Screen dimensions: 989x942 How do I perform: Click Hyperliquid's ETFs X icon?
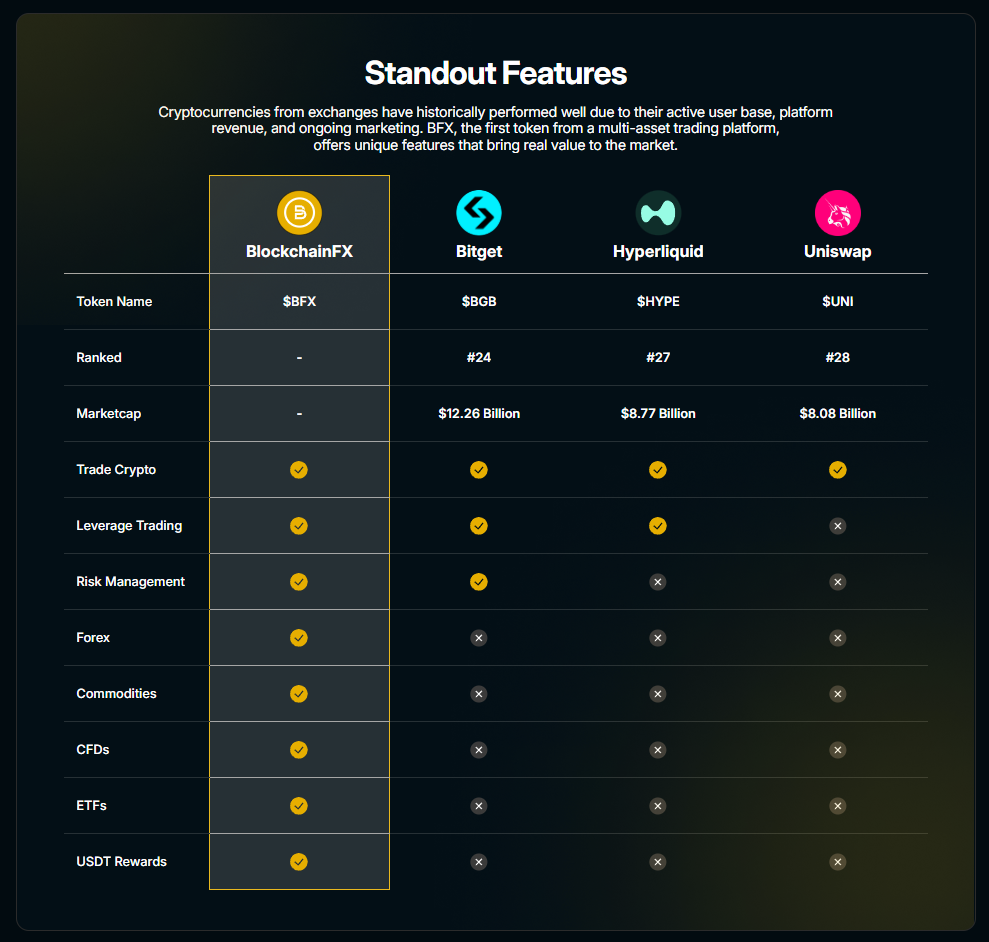(658, 805)
